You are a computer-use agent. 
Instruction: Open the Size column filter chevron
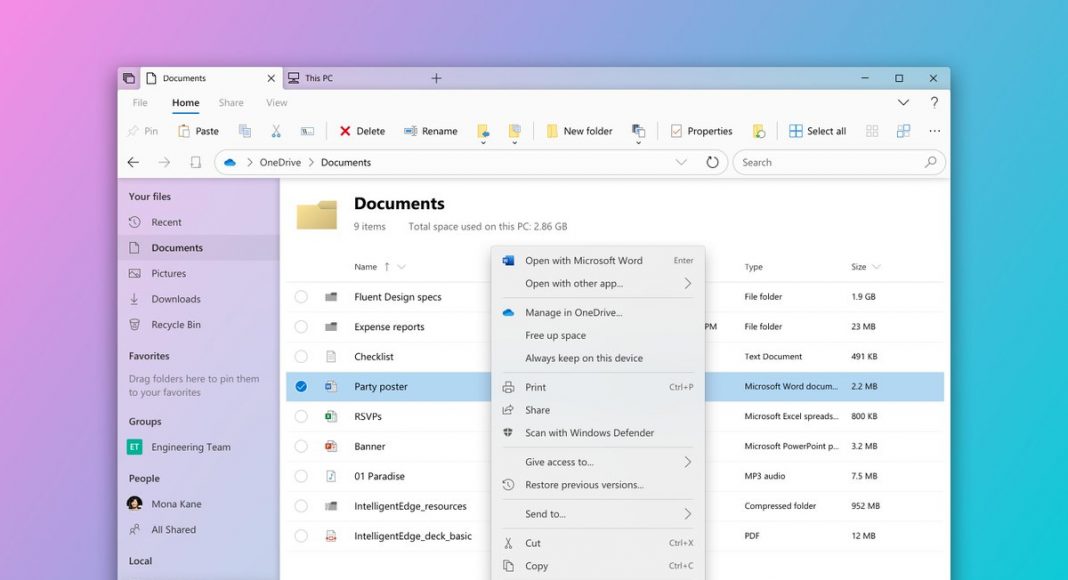pos(876,267)
